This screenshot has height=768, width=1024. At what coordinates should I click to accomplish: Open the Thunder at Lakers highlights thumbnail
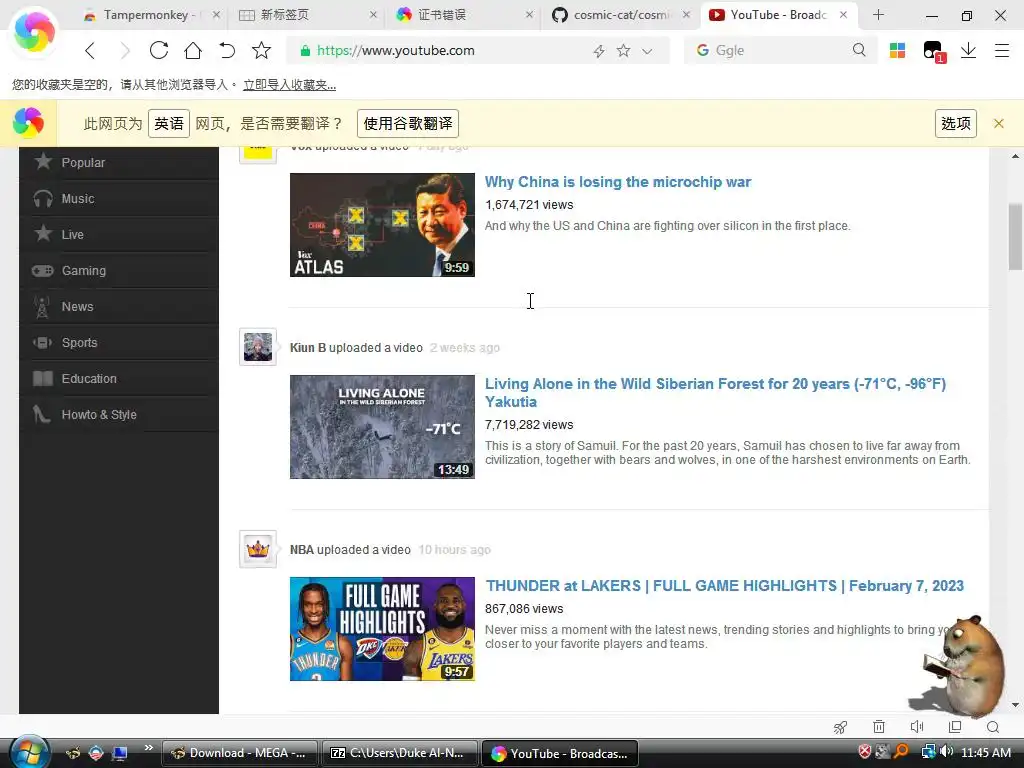tap(382, 628)
